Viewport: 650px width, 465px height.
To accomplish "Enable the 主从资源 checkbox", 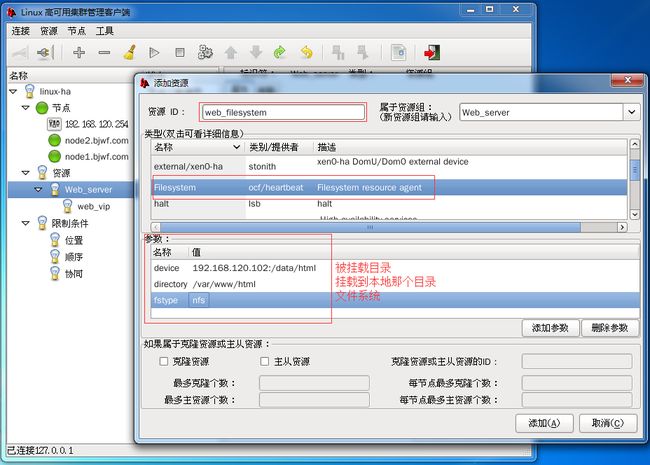I will click(264, 361).
